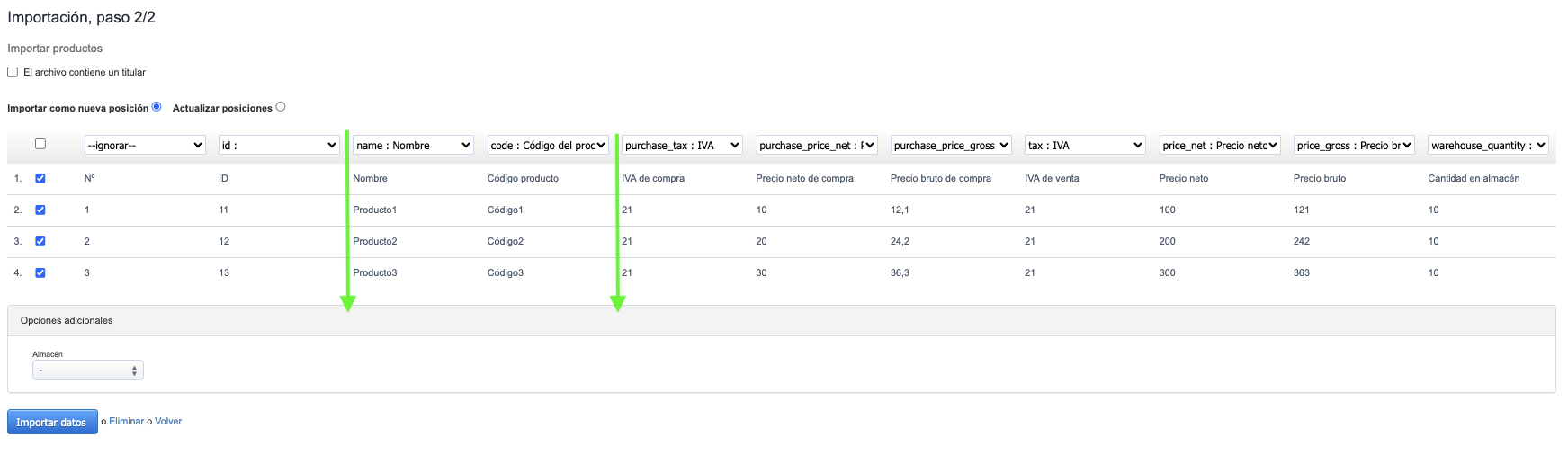Uncheck the checkbox for row 1

coord(40,178)
